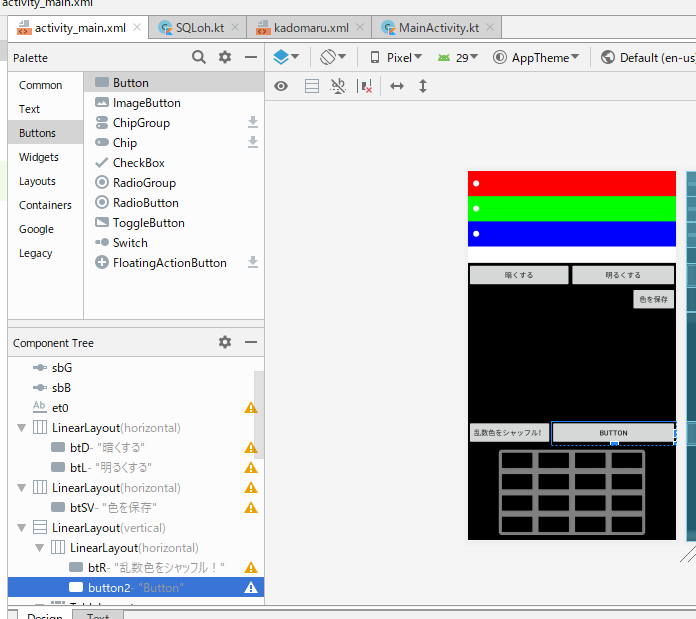Click warning icon on button2 row

click(x=251, y=587)
